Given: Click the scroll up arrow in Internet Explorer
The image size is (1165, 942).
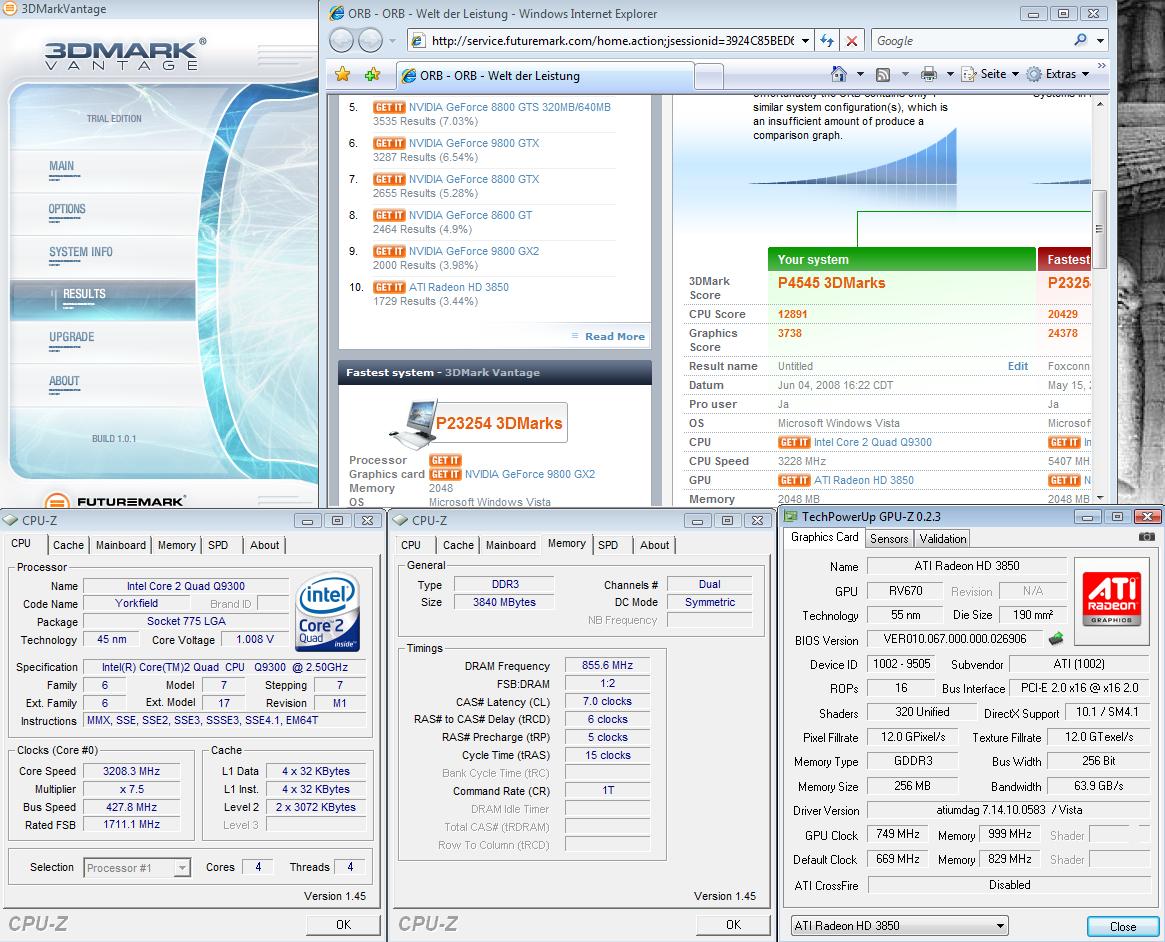Looking at the screenshot, I should pos(1100,103).
